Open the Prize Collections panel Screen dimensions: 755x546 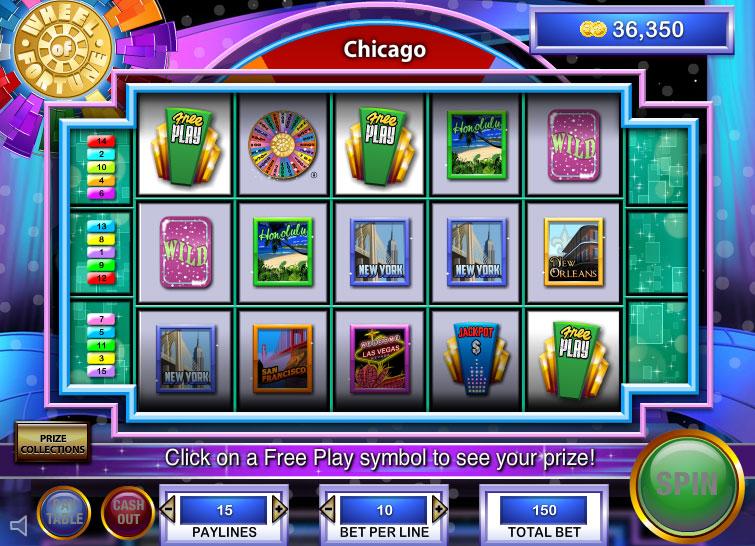53,443
